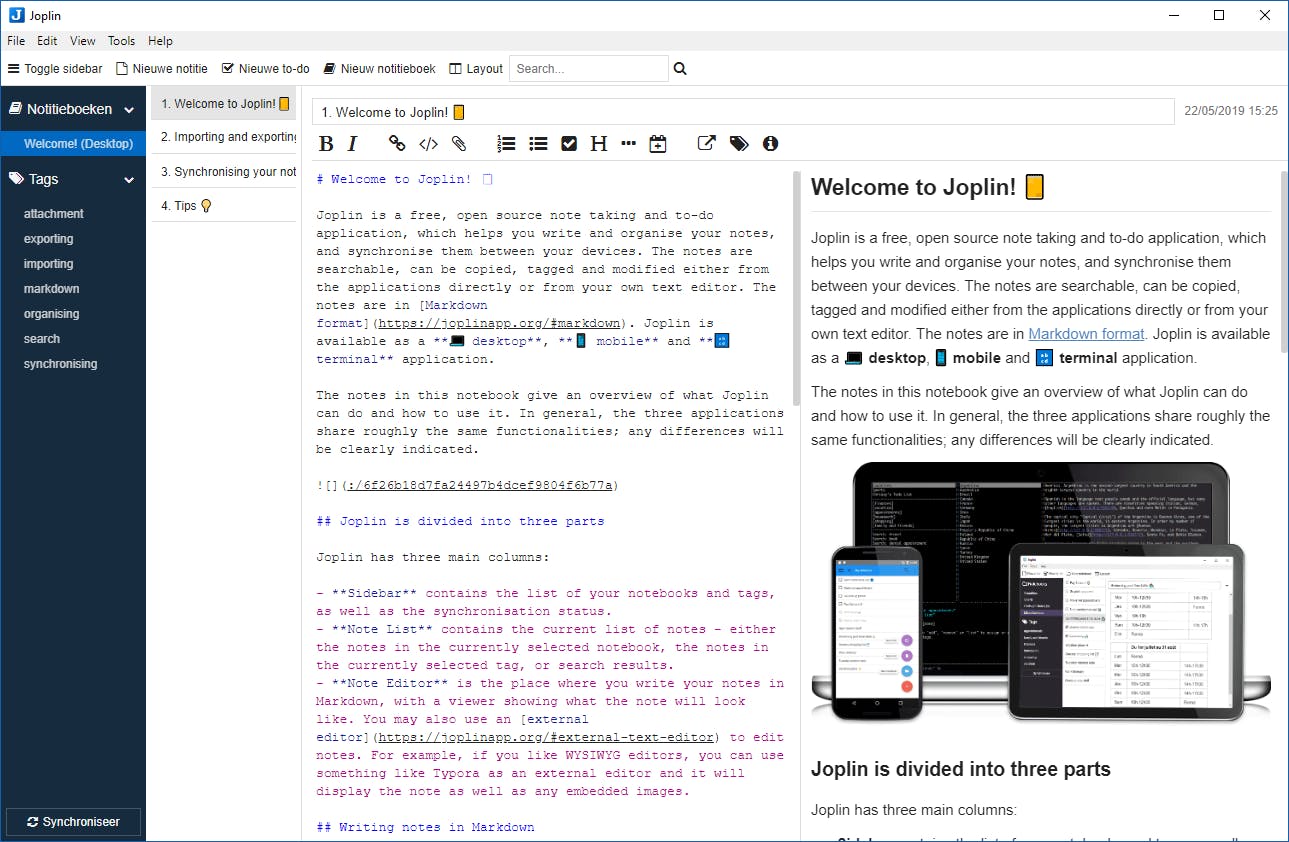This screenshot has height=842, width=1289.
Task: Filter notes by the importing tag
Action: coord(49,264)
